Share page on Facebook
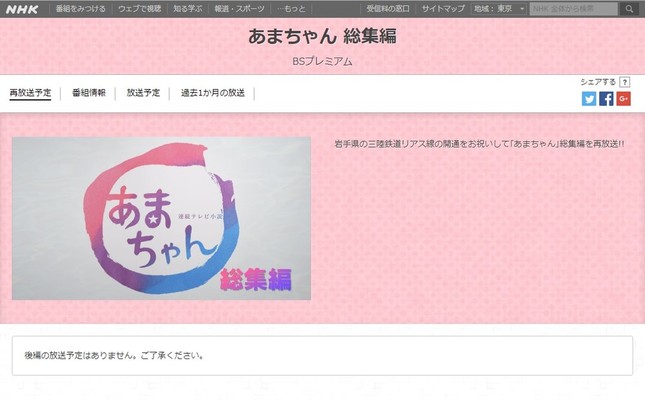 pos(606,99)
